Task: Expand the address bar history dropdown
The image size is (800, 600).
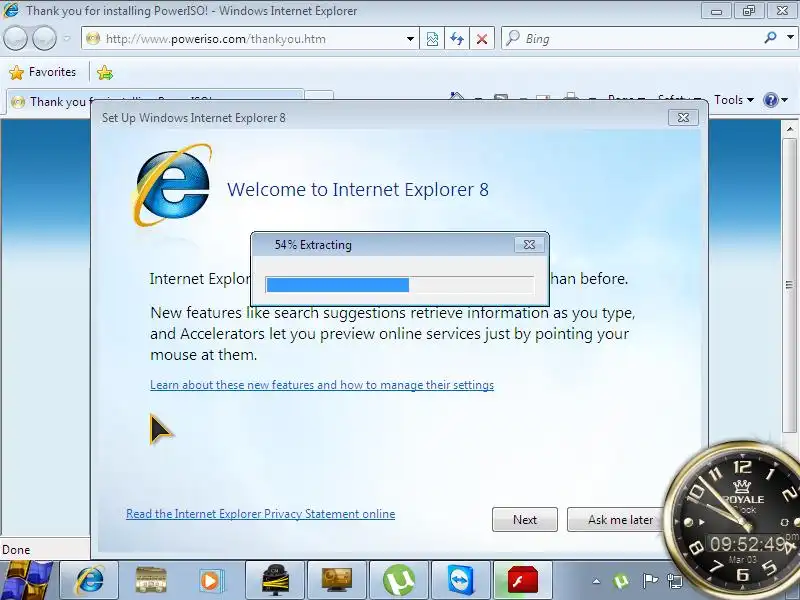Action: pyautogui.click(x=410, y=39)
